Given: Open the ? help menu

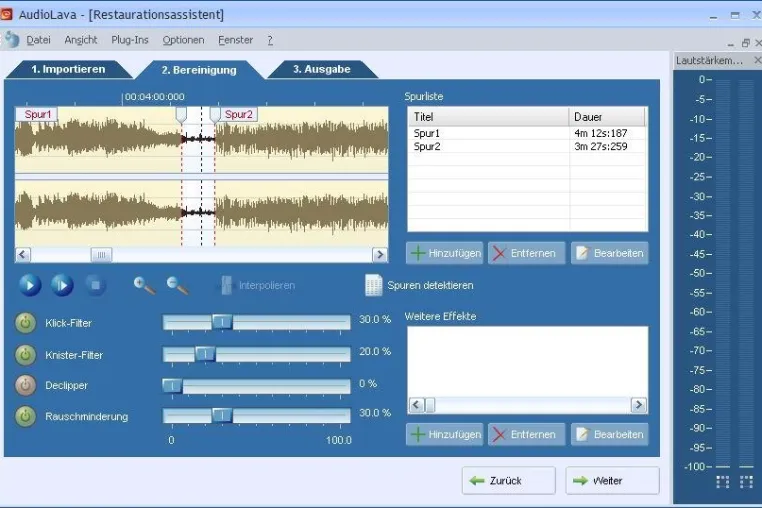Looking at the screenshot, I should click(270, 40).
